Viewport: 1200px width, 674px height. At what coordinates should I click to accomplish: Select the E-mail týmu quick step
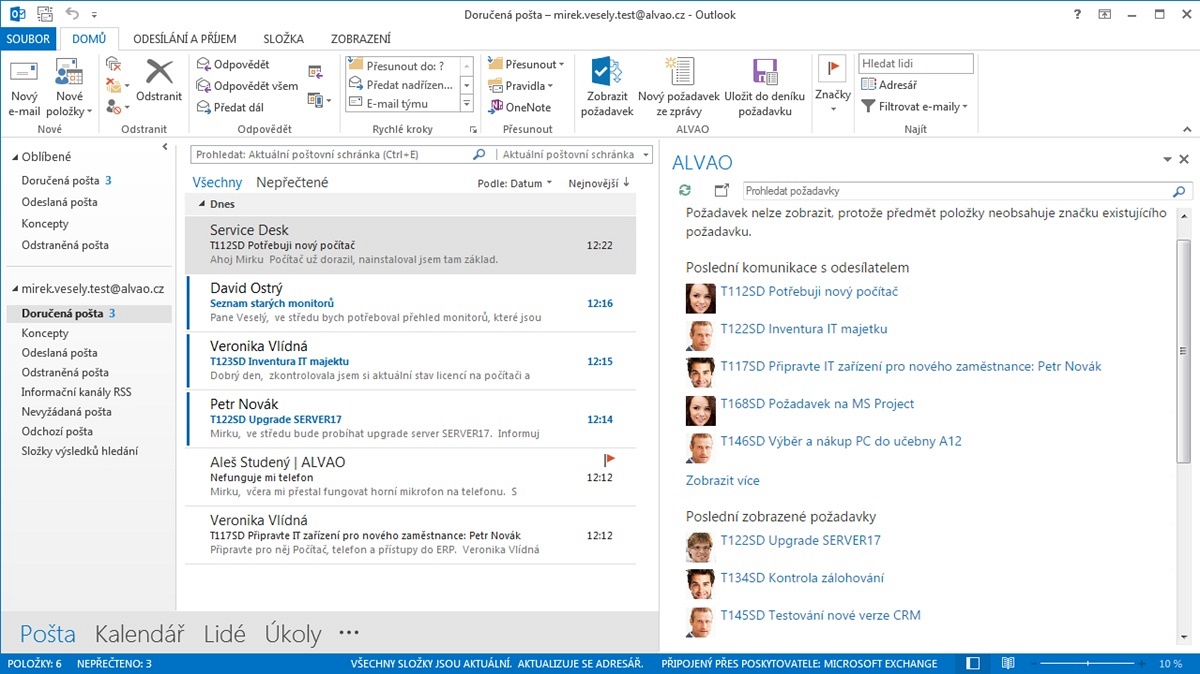tap(403, 104)
